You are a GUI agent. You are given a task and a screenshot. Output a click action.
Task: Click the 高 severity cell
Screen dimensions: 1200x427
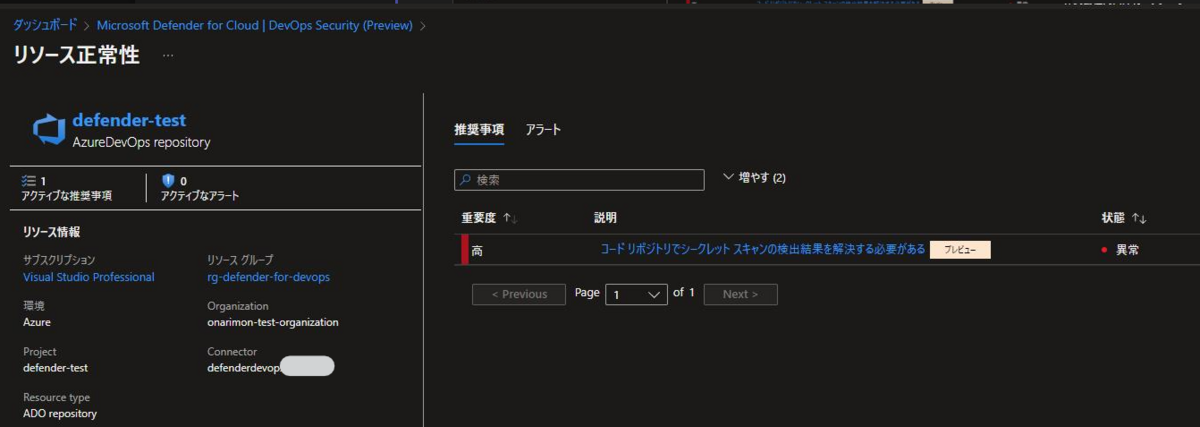[477, 251]
